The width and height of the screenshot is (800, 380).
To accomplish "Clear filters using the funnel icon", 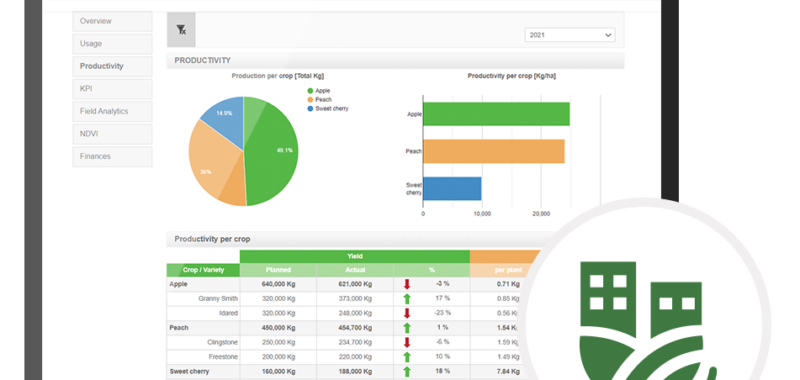I will pos(181,30).
